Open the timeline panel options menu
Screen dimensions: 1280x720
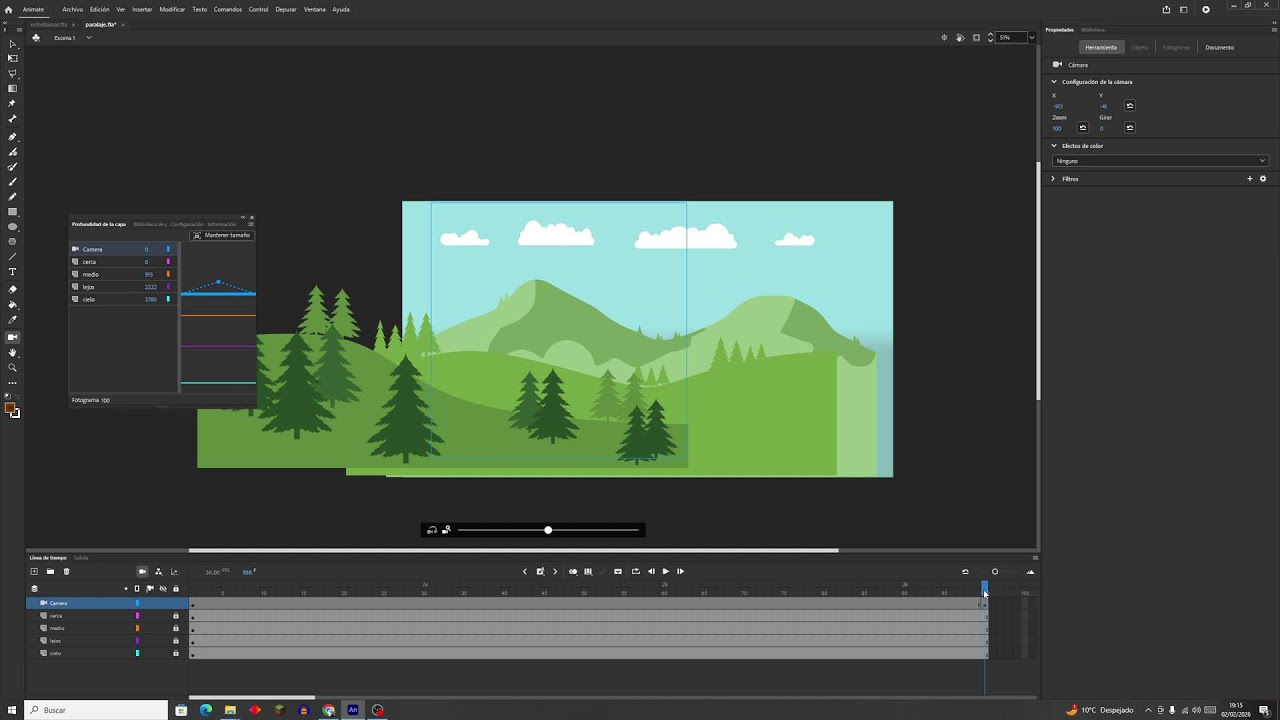tap(1035, 558)
